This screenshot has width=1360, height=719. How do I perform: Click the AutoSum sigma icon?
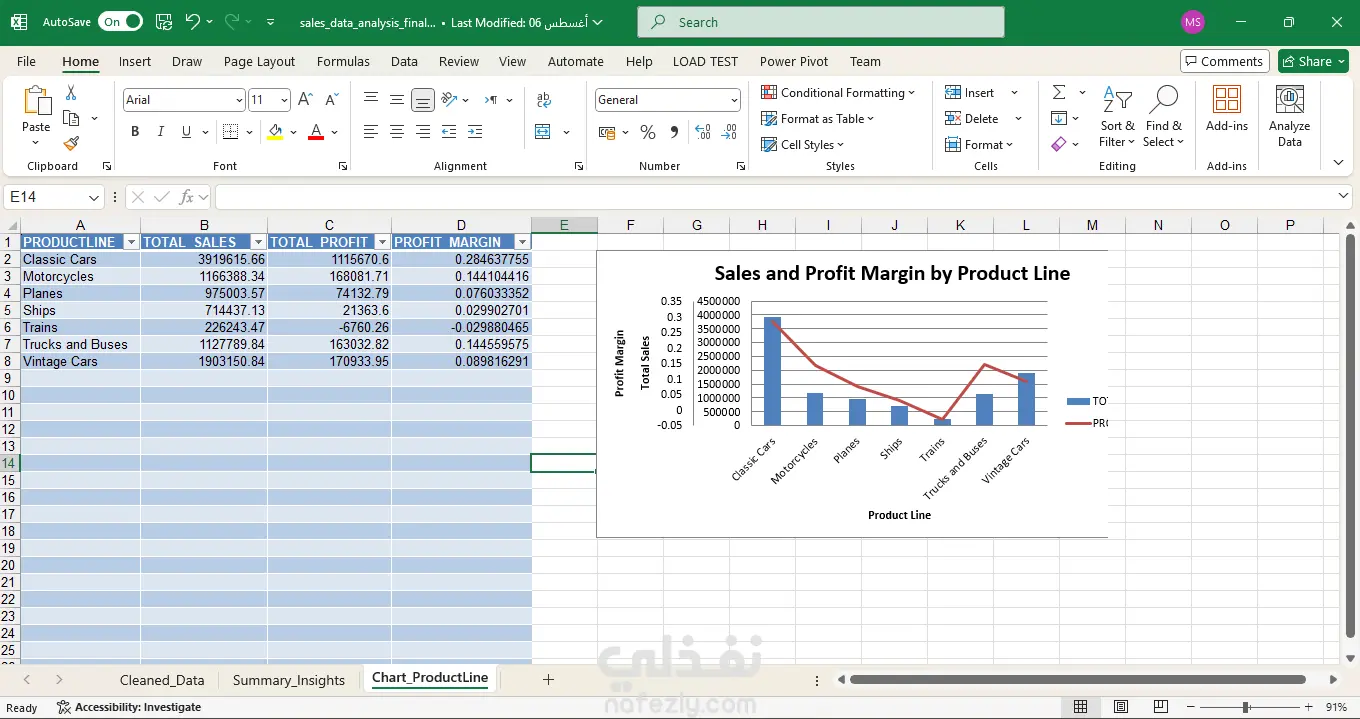pos(1059,93)
